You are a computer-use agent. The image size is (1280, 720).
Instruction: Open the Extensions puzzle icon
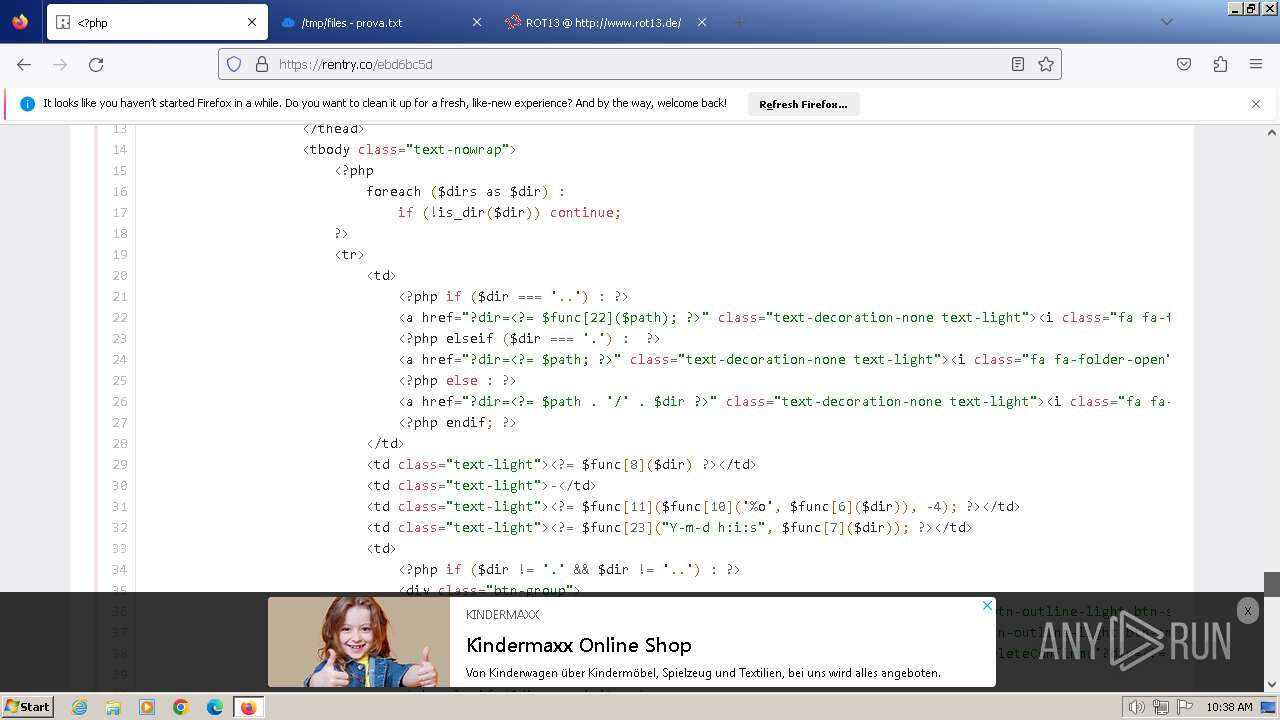click(x=1220, y=64)
